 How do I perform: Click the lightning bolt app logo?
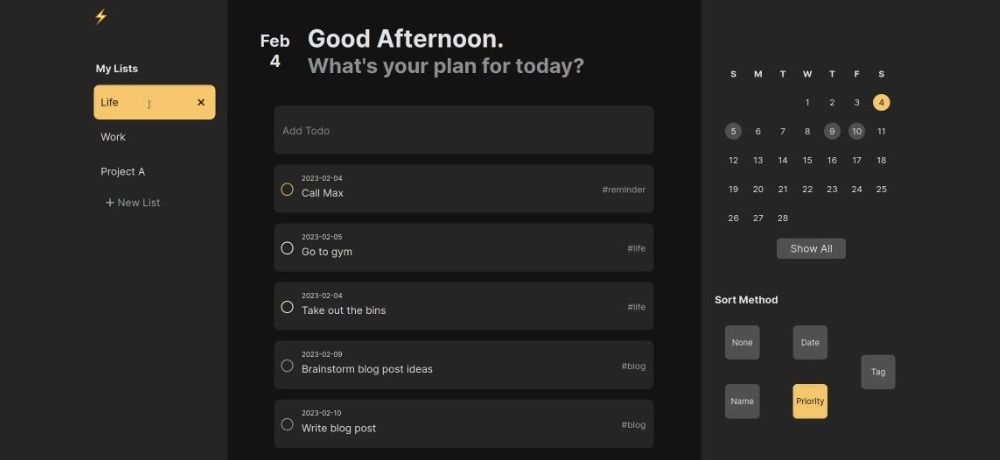[x=100, y=16]
